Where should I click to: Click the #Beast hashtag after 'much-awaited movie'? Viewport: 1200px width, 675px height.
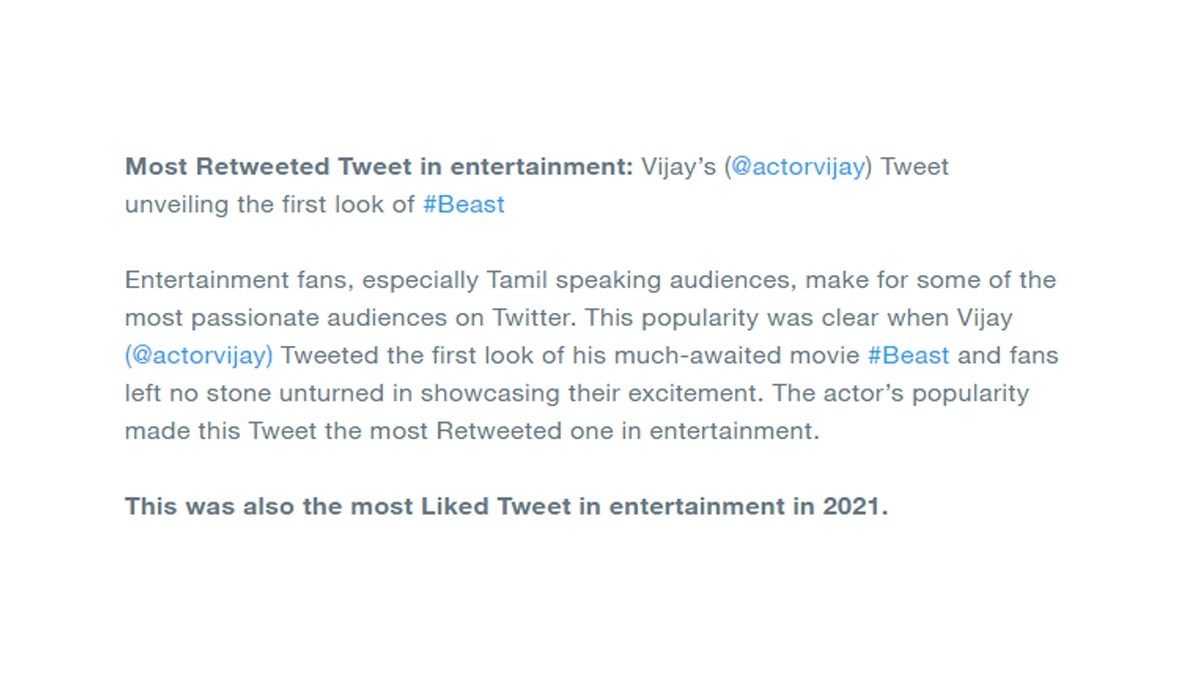coord(909,355)
